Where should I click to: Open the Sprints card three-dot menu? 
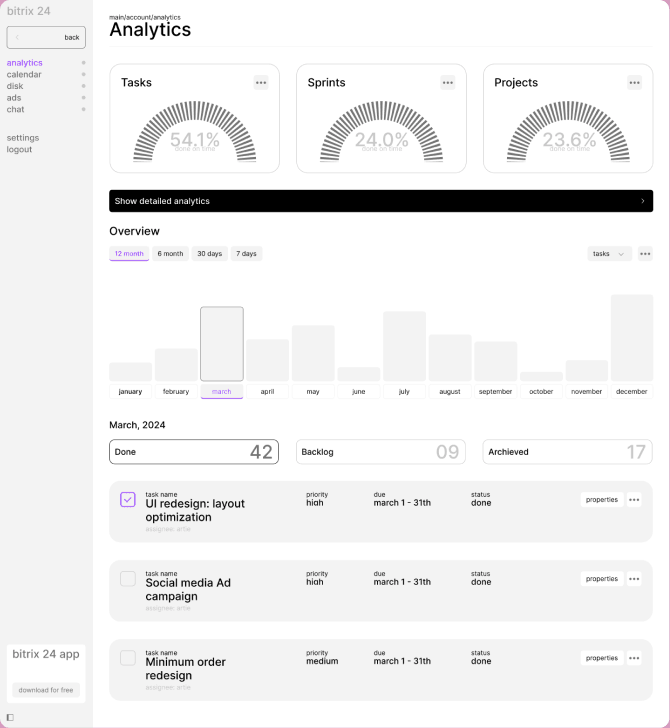pyautogui.click(x=448, y=83)
